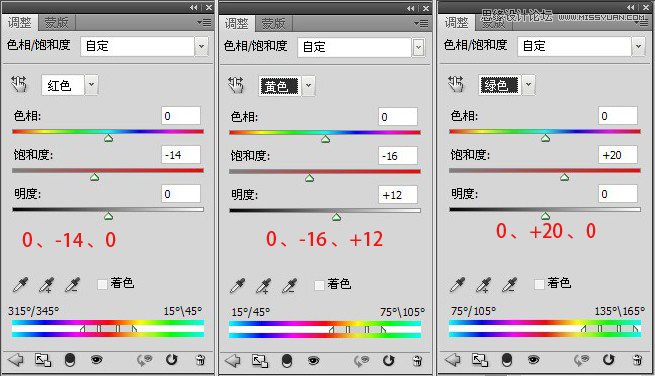Click the hue slider handle in Red panel

point(109,138)
